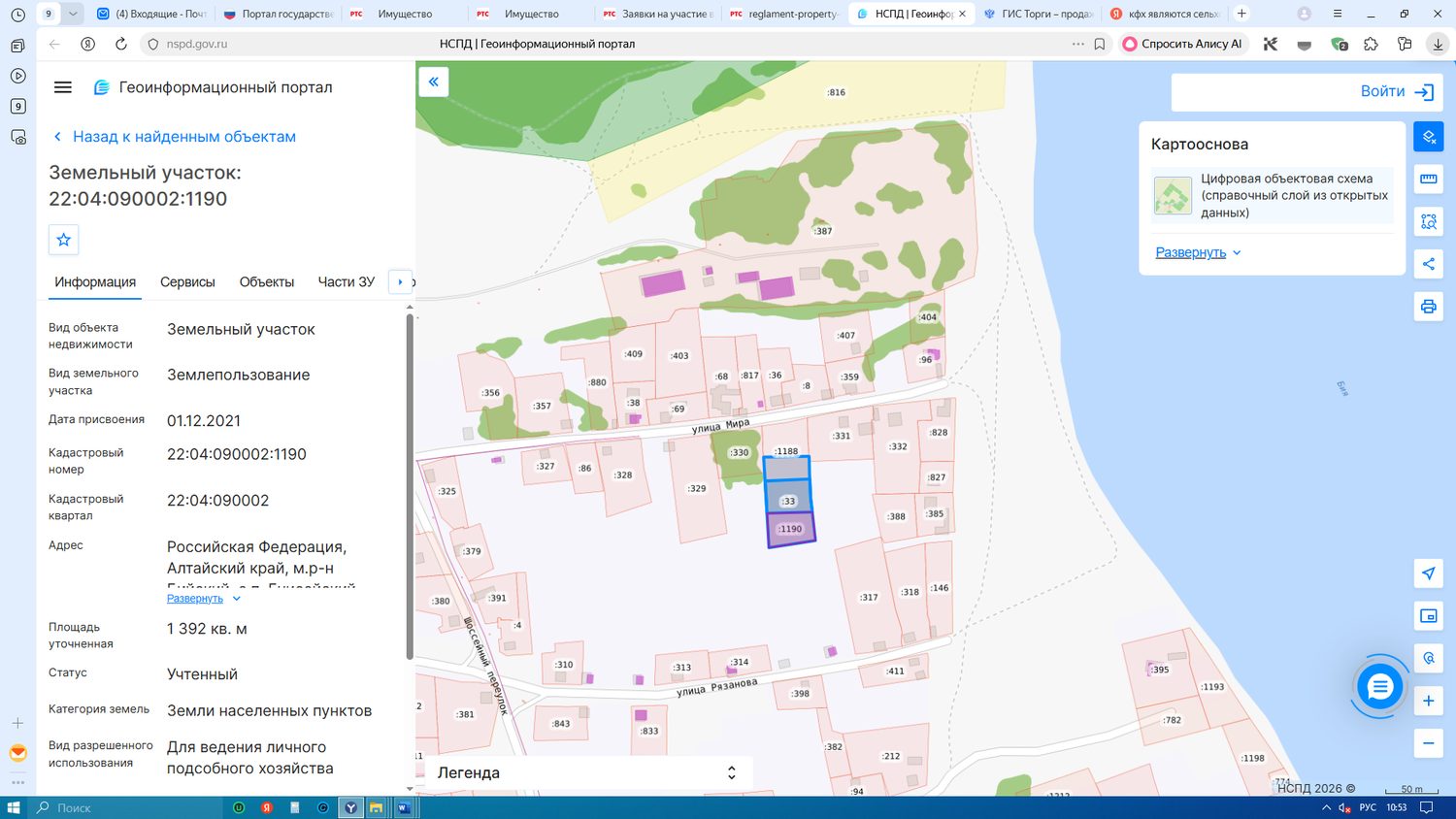The height and width of the screenshot is (819, 1456).
Task: Show more tabs with the right arrow
Action: [x=400, y=281]
